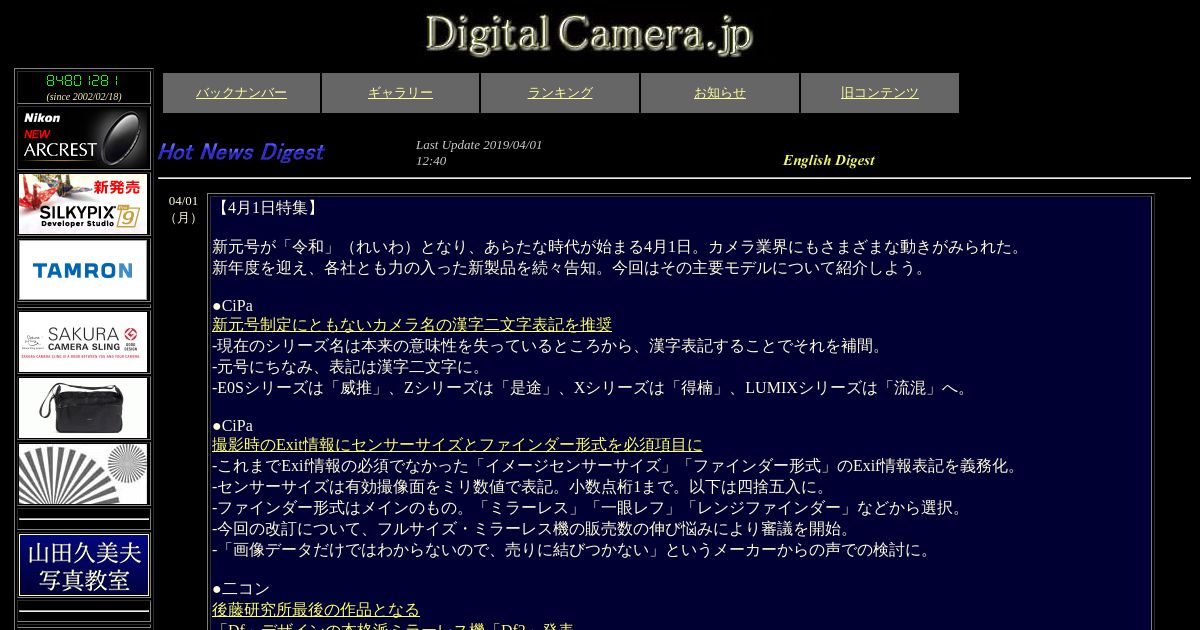Open the 旧コンテンツ navigation item
Image resolution: width=1200 pixels, height=630 pixels.
[x=879, y=93]
